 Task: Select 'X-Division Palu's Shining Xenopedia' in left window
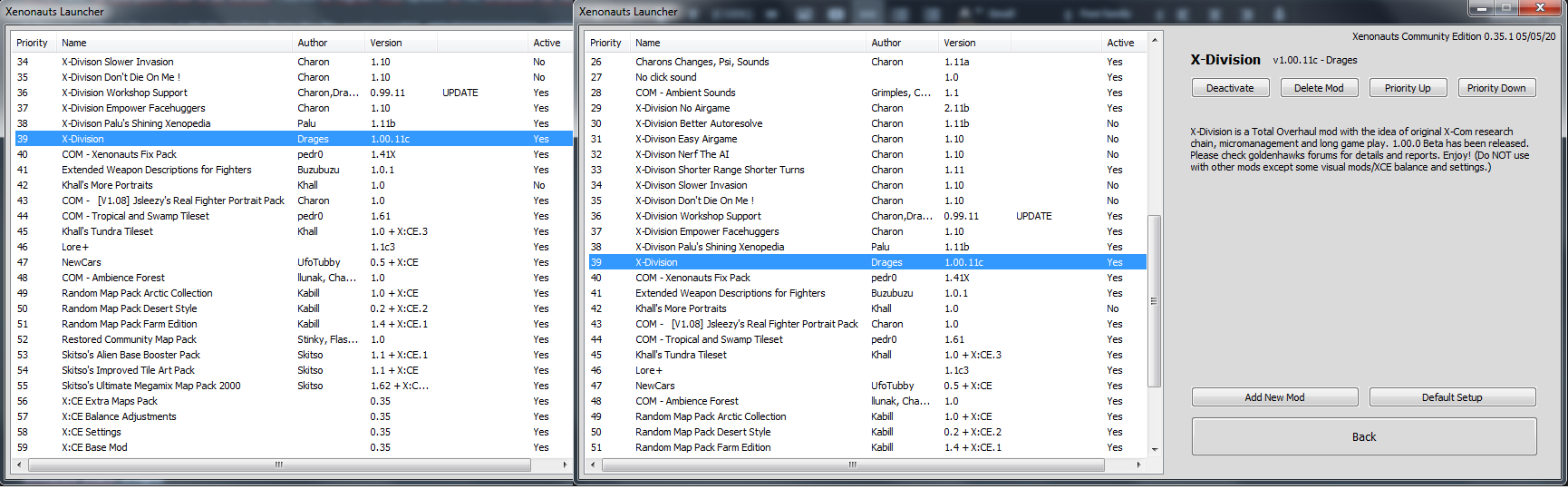tap(293, 123)
